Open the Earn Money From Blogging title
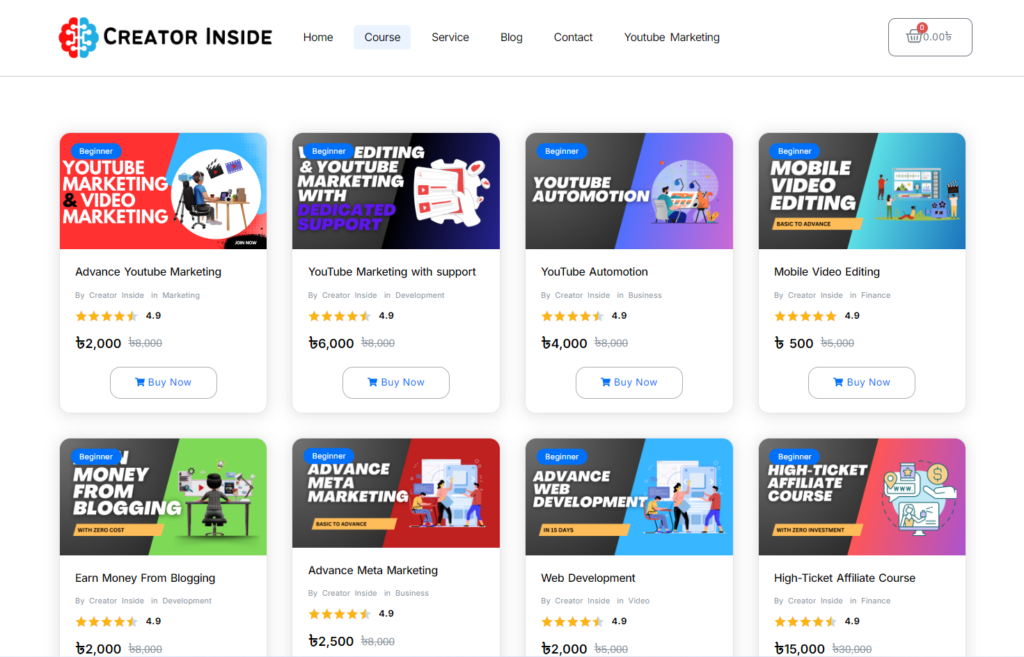Image resolution: width=1024 pixels, height=657 pixels. pyautogui.click(x=145, y=578)
